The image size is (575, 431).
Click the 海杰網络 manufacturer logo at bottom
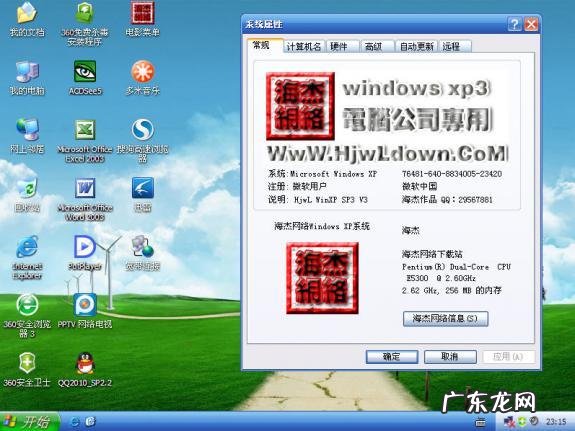pos(322,278)
